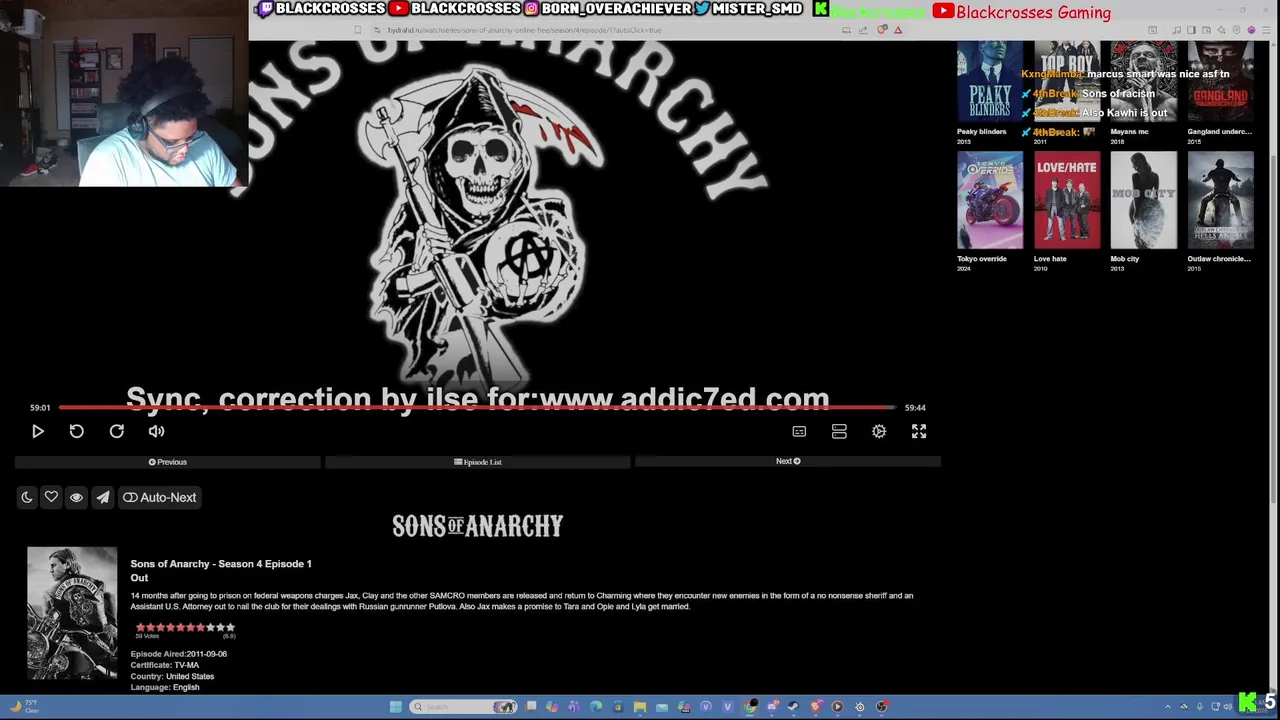The image size is (1280, 720).
Task: Click 'Sons of Anarchy - Season 4 Episode 1' heading
Action: [x=221, y=564]
